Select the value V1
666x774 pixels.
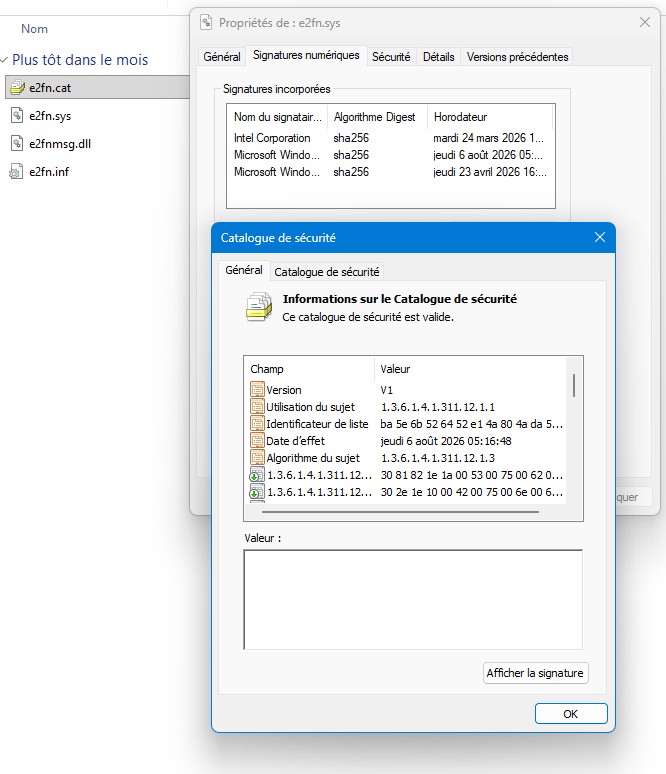click(387, 390)
